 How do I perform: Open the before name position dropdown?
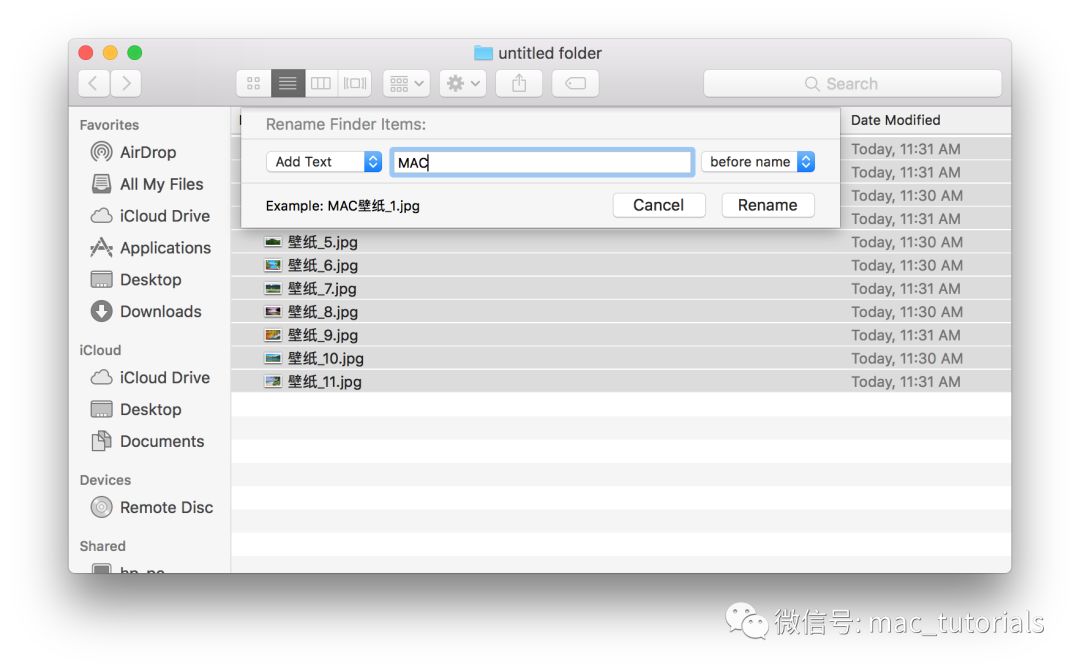tap(758, 162)
